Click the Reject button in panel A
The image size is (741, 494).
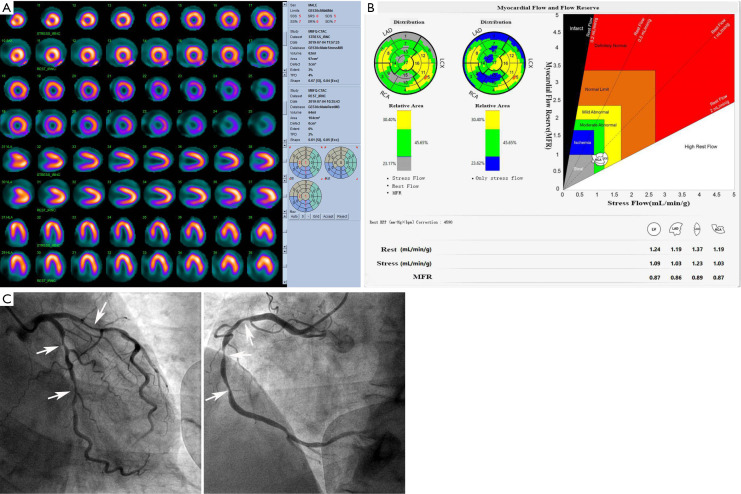click(342, 216)
